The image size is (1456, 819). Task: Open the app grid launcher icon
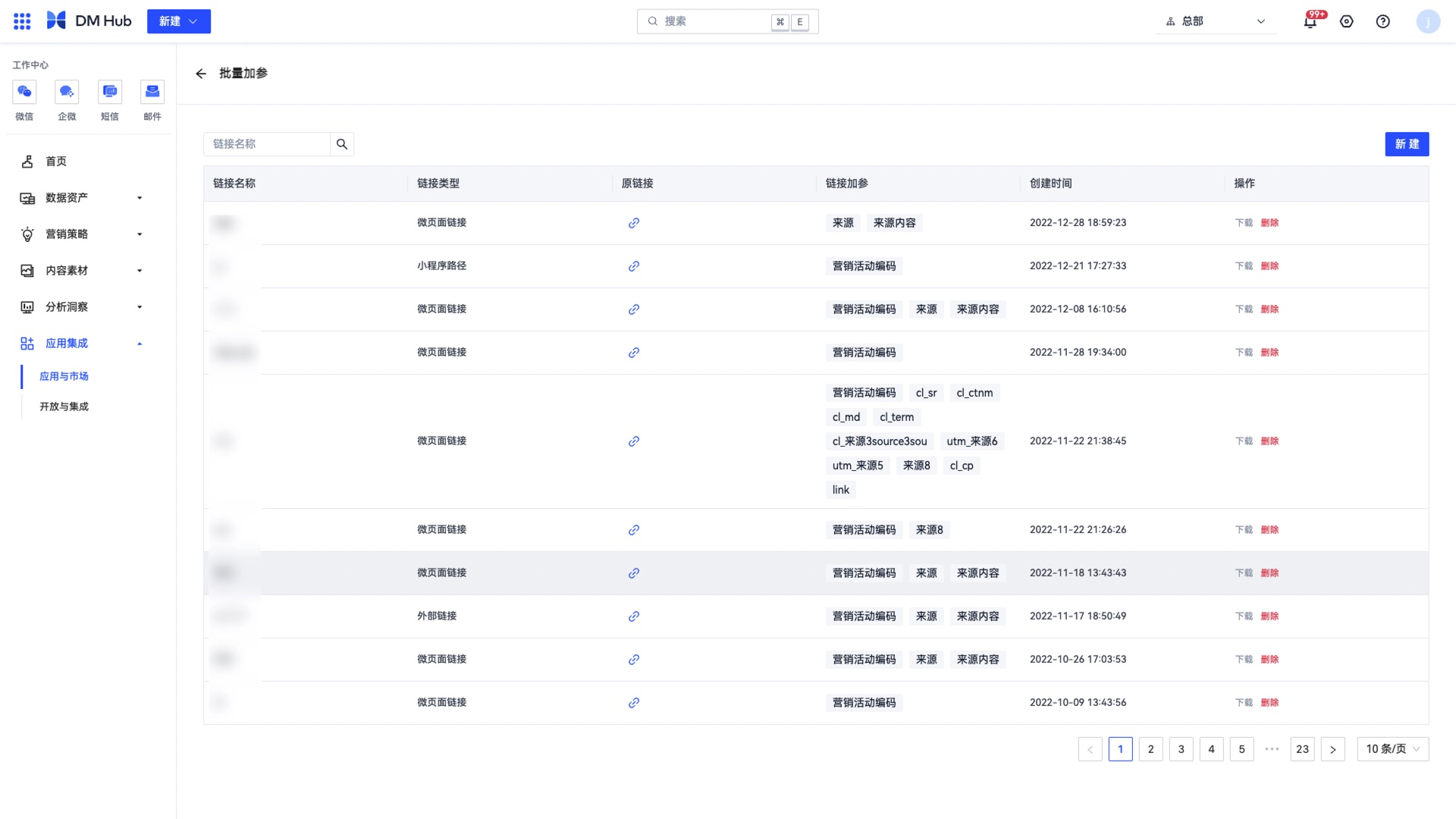pos(22,21)
